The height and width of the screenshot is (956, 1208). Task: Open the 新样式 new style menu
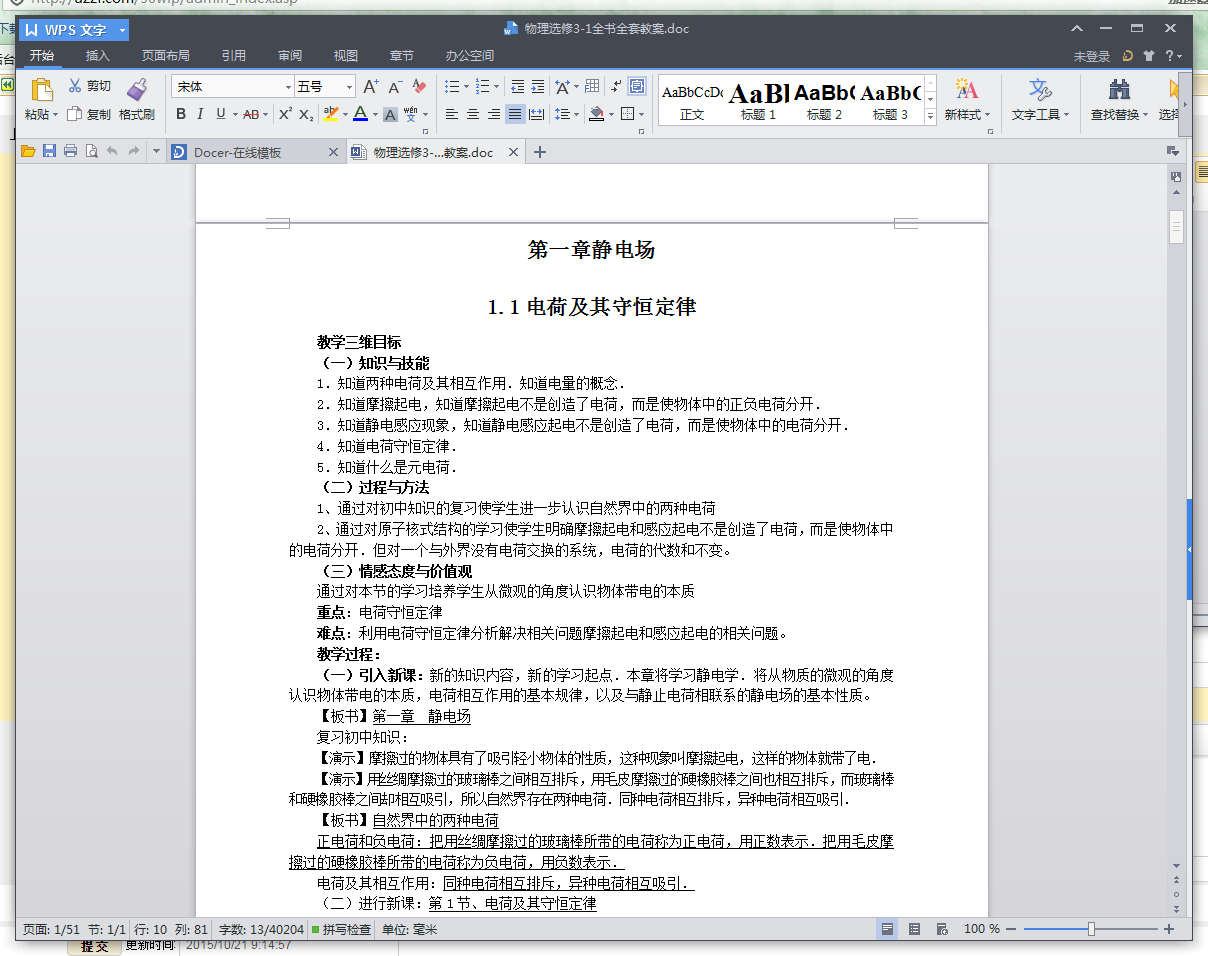966,100
